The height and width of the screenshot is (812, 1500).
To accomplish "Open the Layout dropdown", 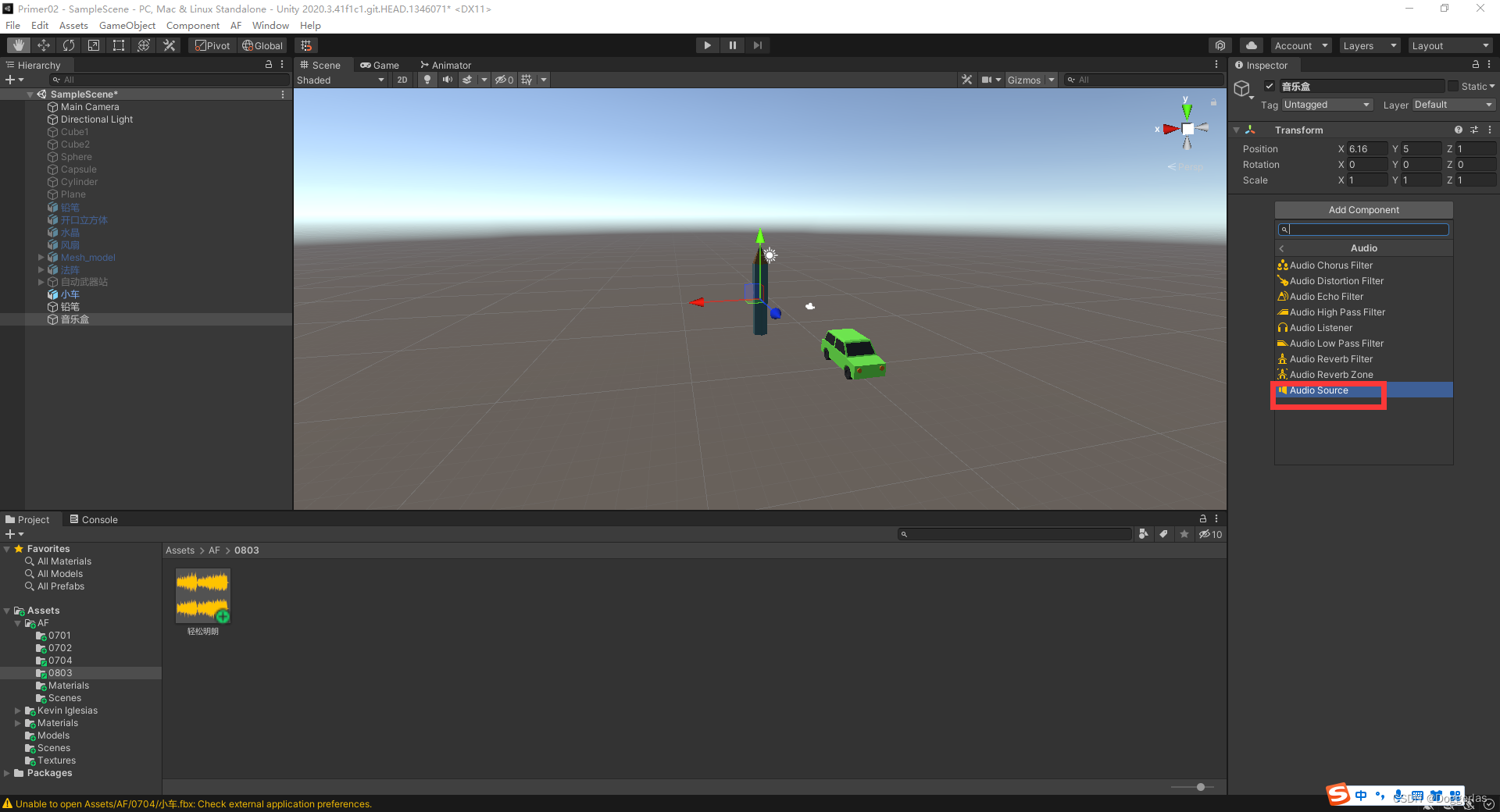I will (1452, 45).
